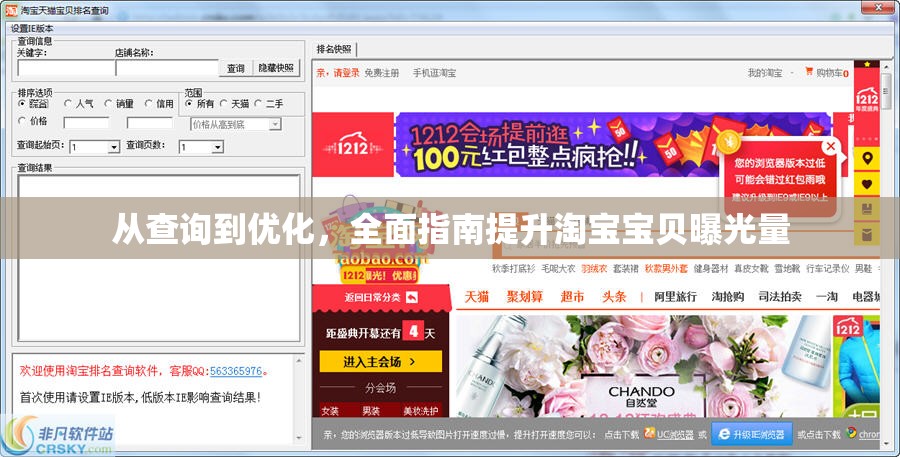Open the 司法拍卖 navigation link
Screen dimensions: 900x457
tap(780, 297)
